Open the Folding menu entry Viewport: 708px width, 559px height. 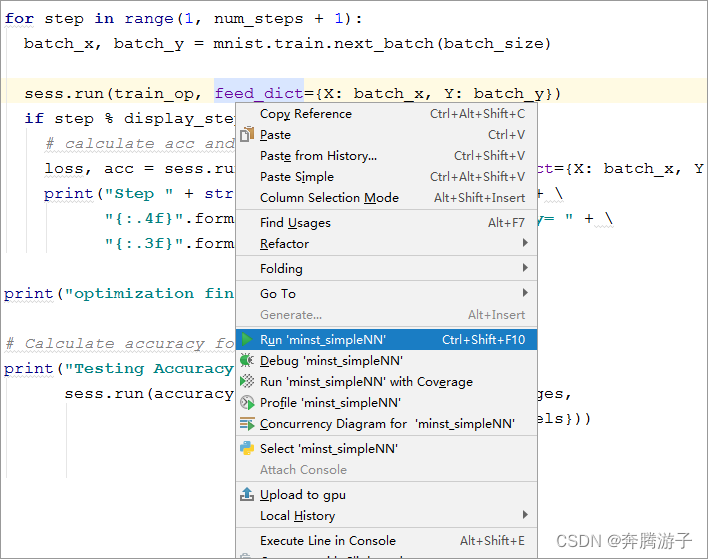click(x=387, y=268)
